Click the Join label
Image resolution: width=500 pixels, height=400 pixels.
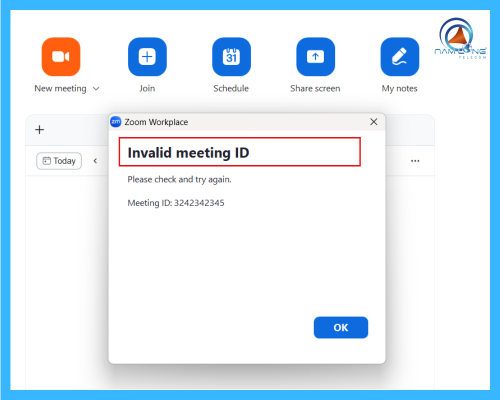[147, 88]
